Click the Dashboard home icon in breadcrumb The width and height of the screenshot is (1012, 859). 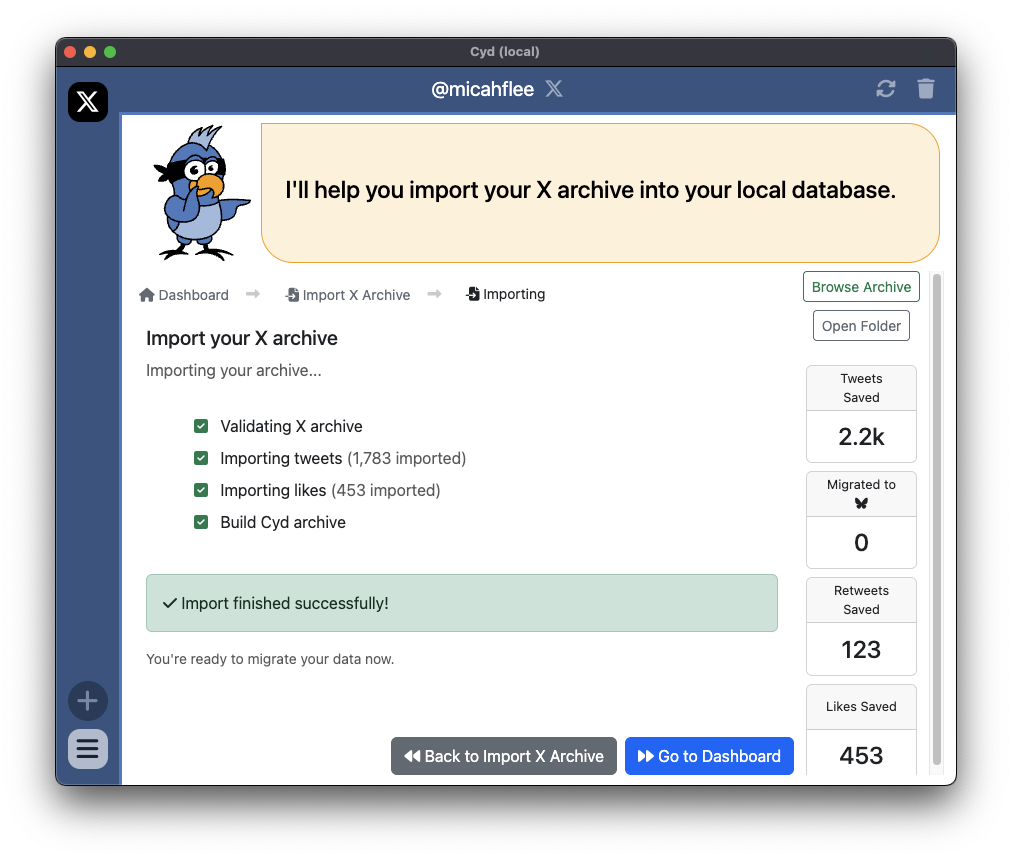(147, 295)
